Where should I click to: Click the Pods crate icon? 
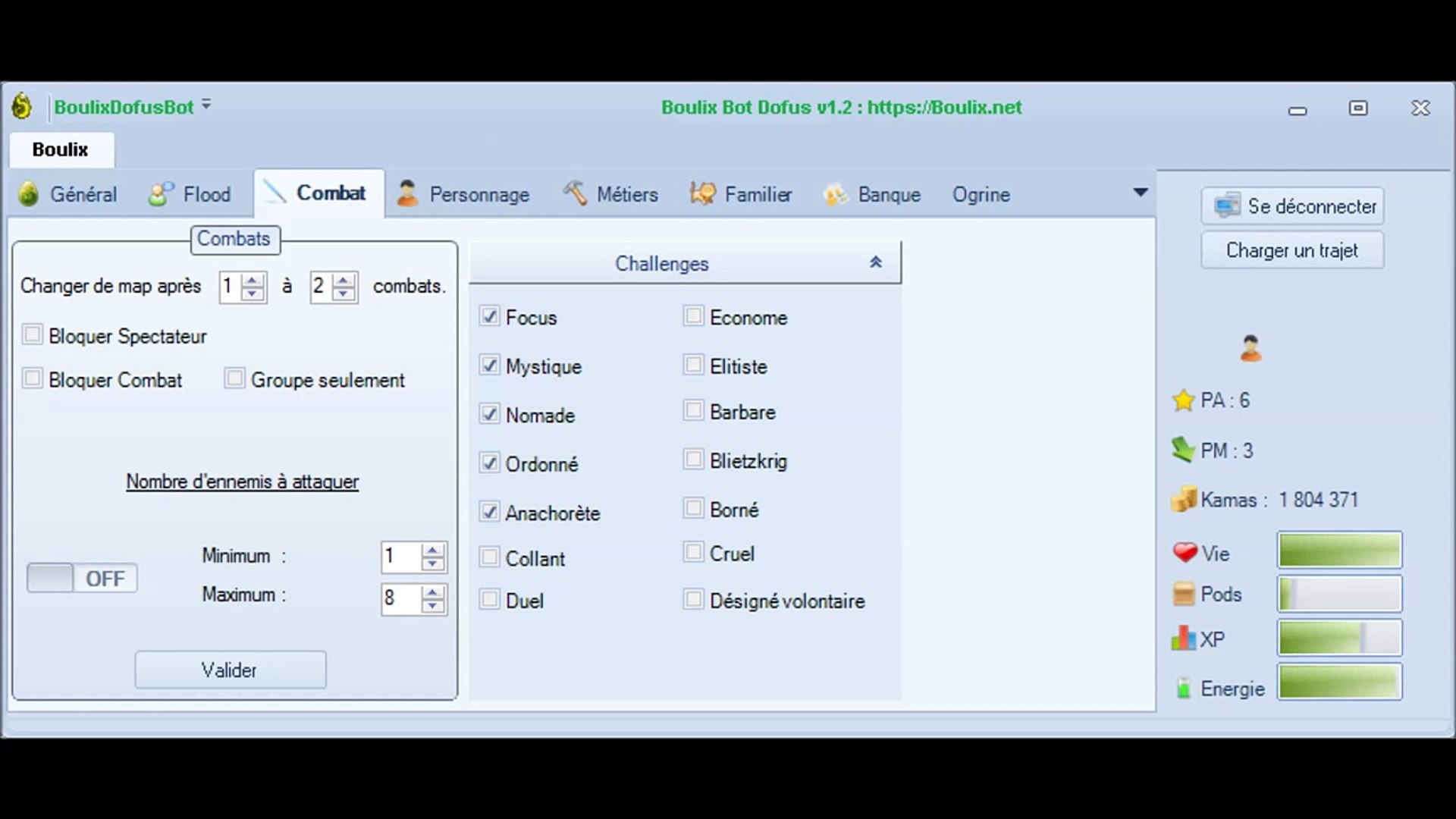(x=1183, y=594)
